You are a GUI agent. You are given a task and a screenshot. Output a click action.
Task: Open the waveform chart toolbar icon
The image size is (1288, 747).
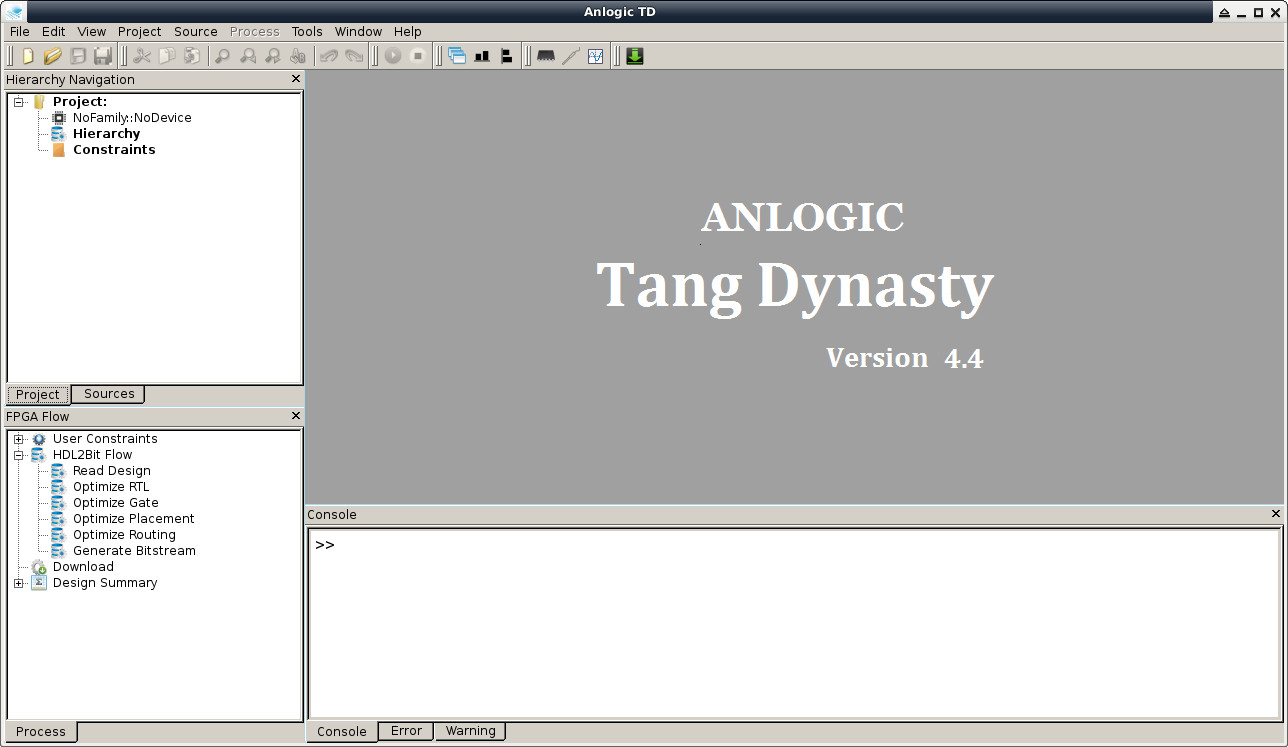pyautogui.click(x=596, y=56)
